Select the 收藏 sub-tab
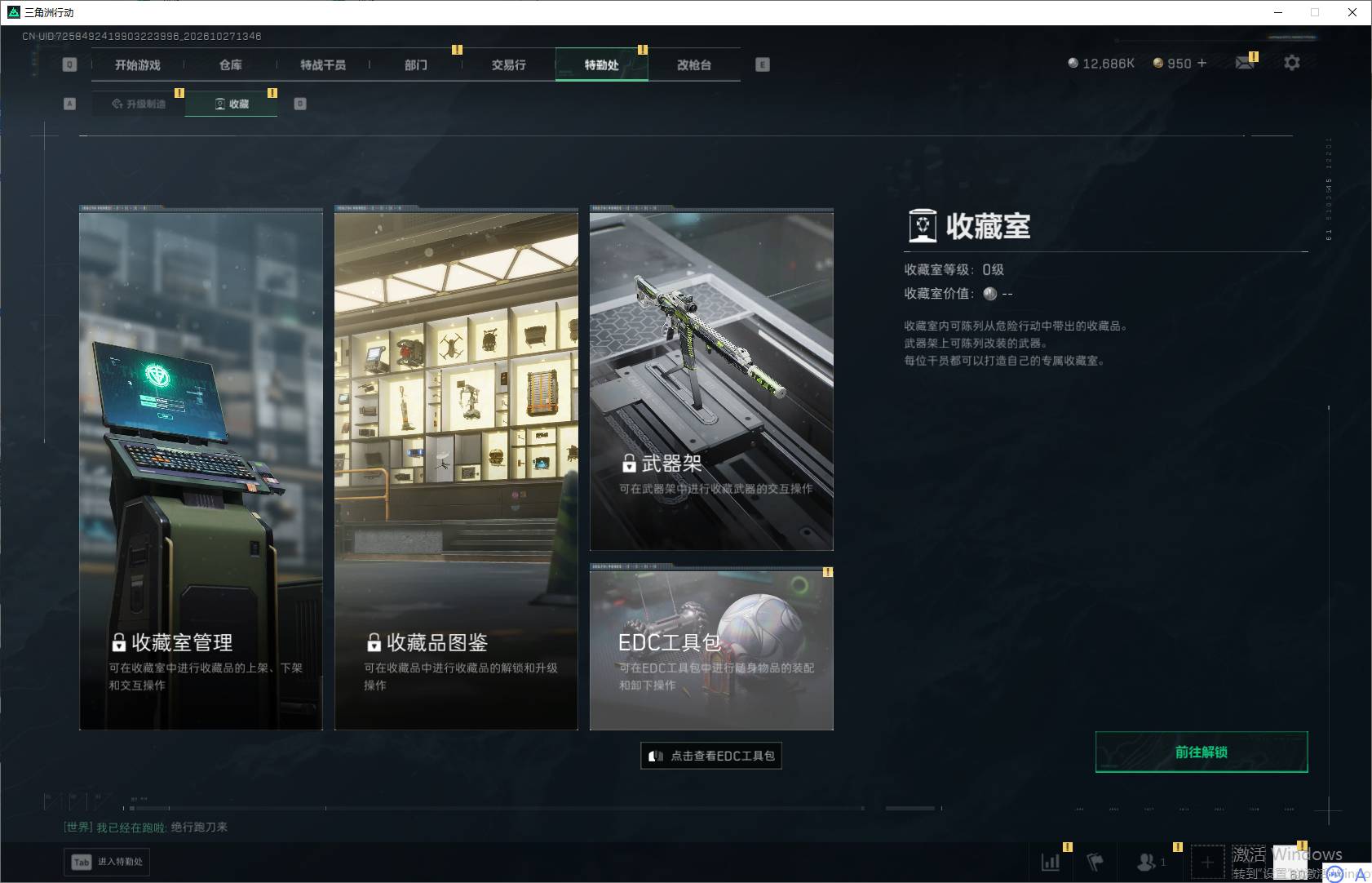Viewport: 1372px width, 883px height. pos(232,104)
